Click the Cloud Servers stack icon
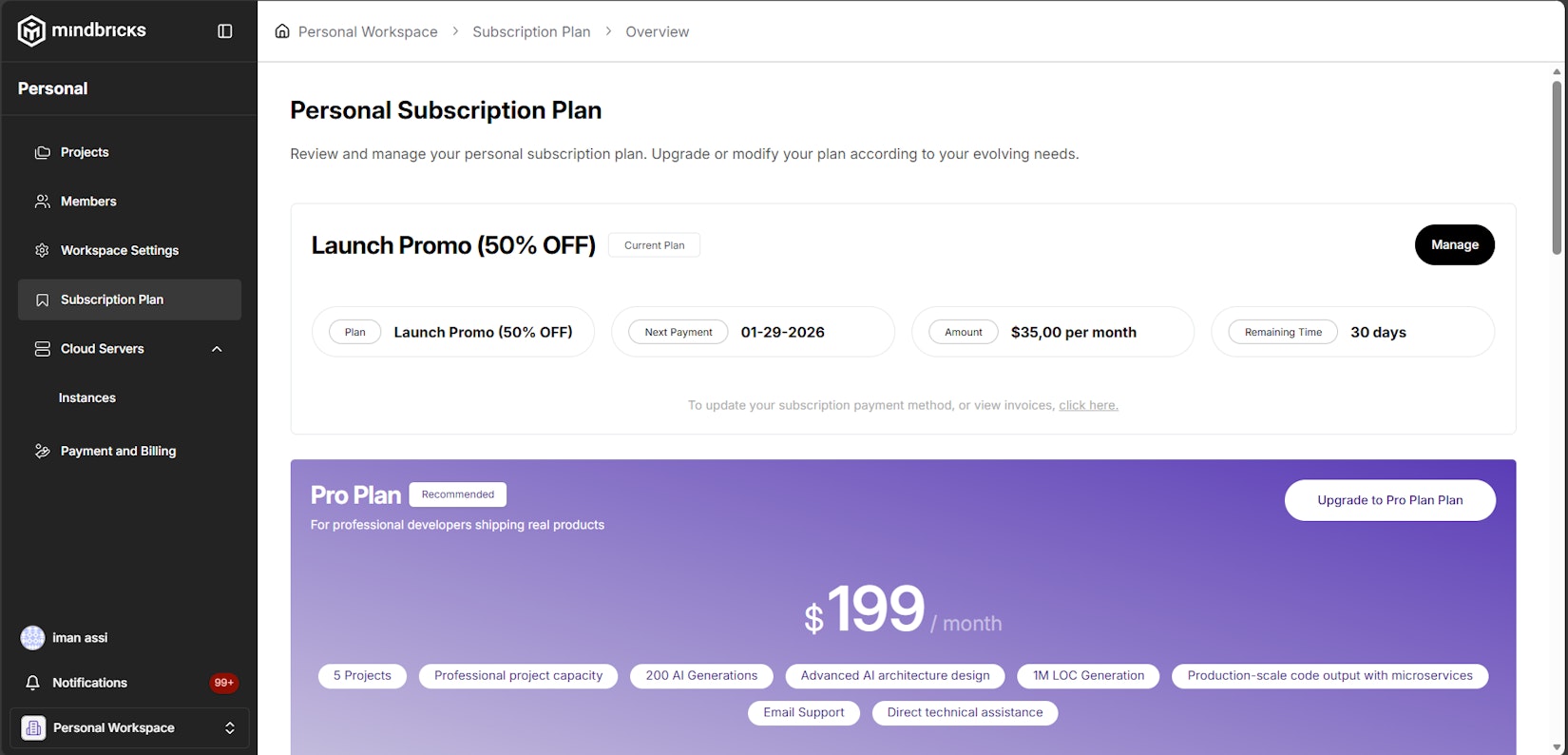1568x755 pixels. 42,349
